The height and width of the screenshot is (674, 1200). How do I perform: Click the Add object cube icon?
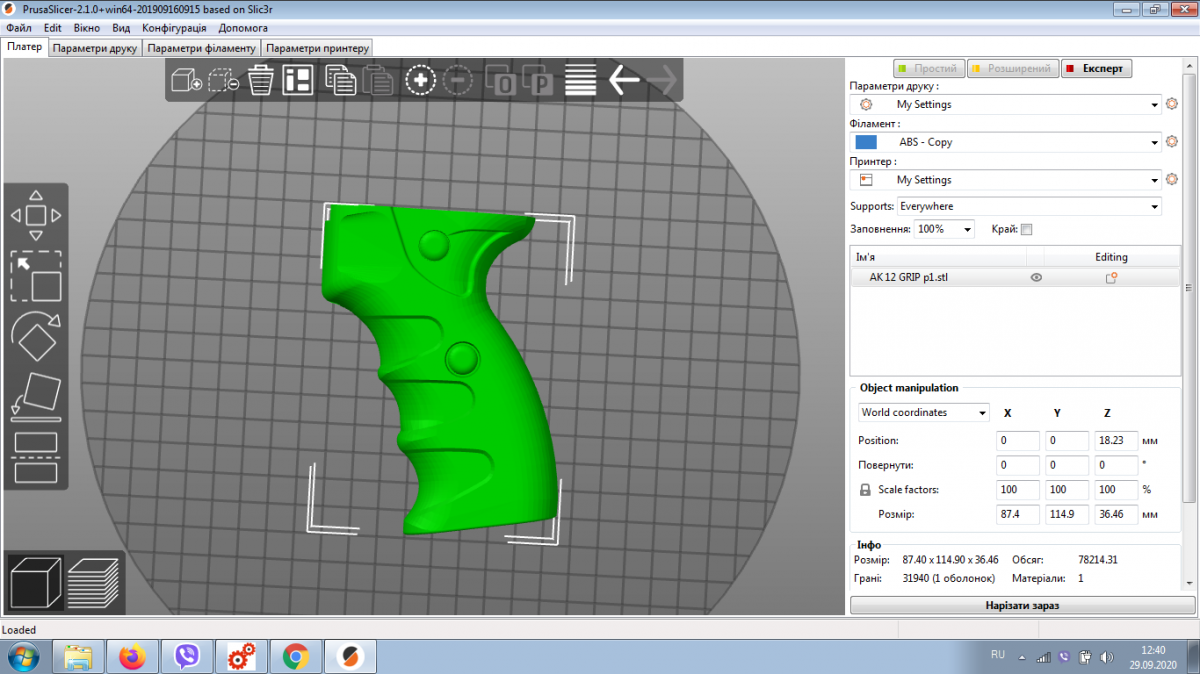[x=186, y=81]
